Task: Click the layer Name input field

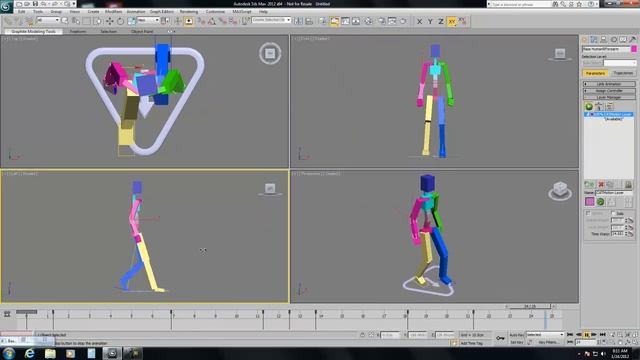Action: point(614,193)
